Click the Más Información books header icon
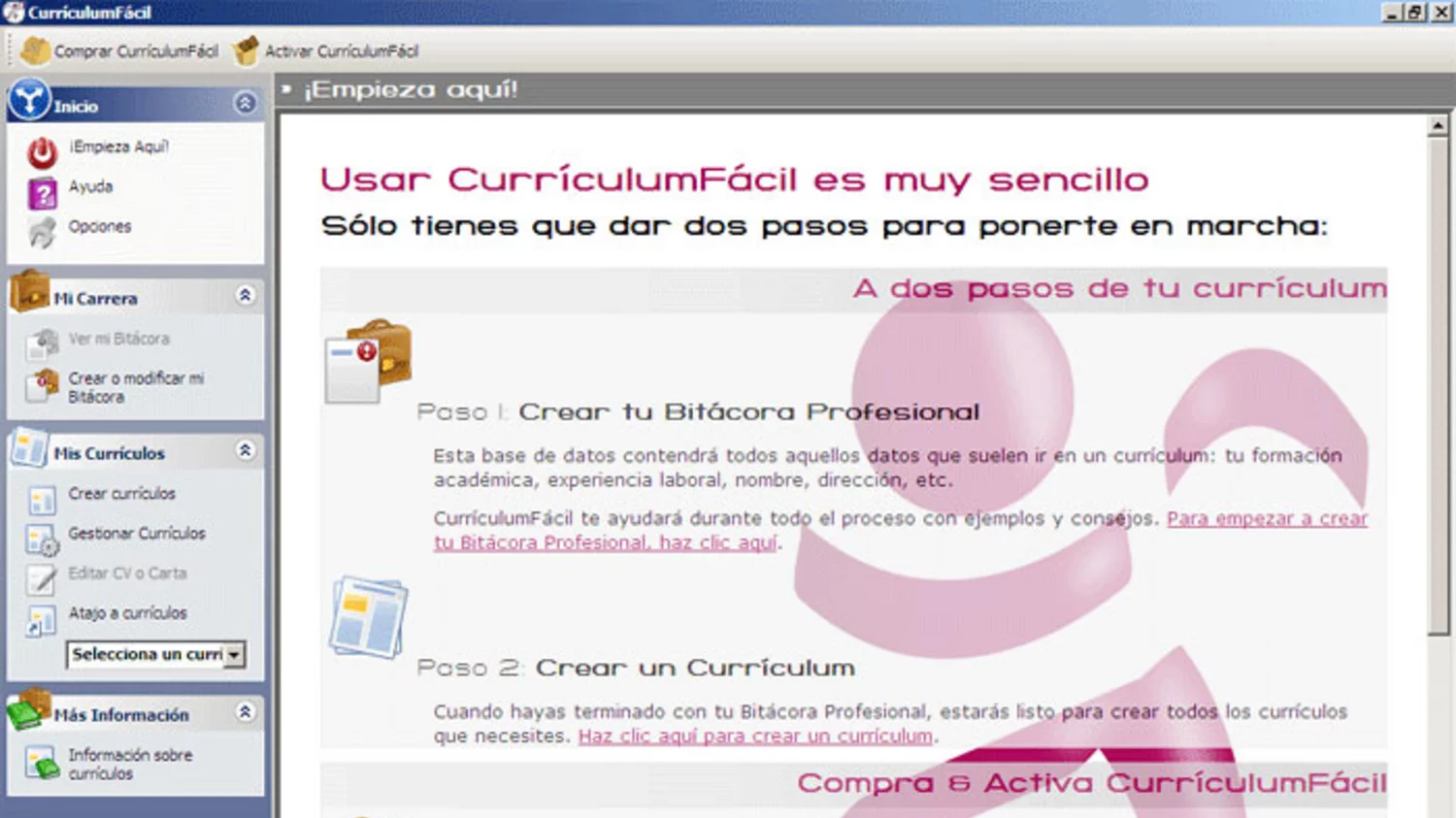 29,709
